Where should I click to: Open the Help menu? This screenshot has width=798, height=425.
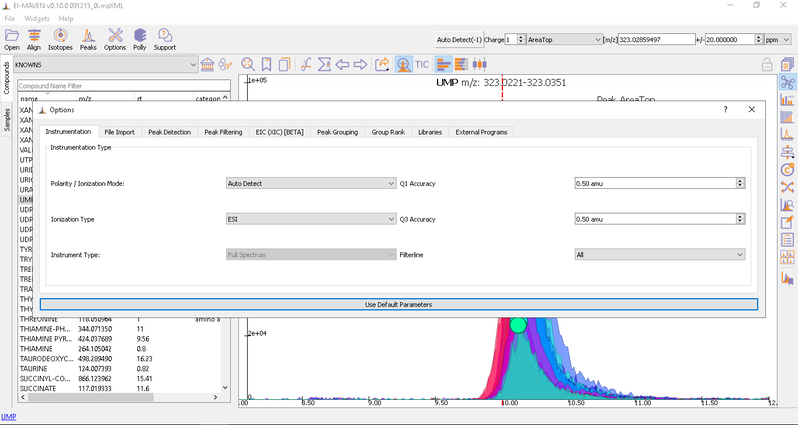tap(66, 18)
